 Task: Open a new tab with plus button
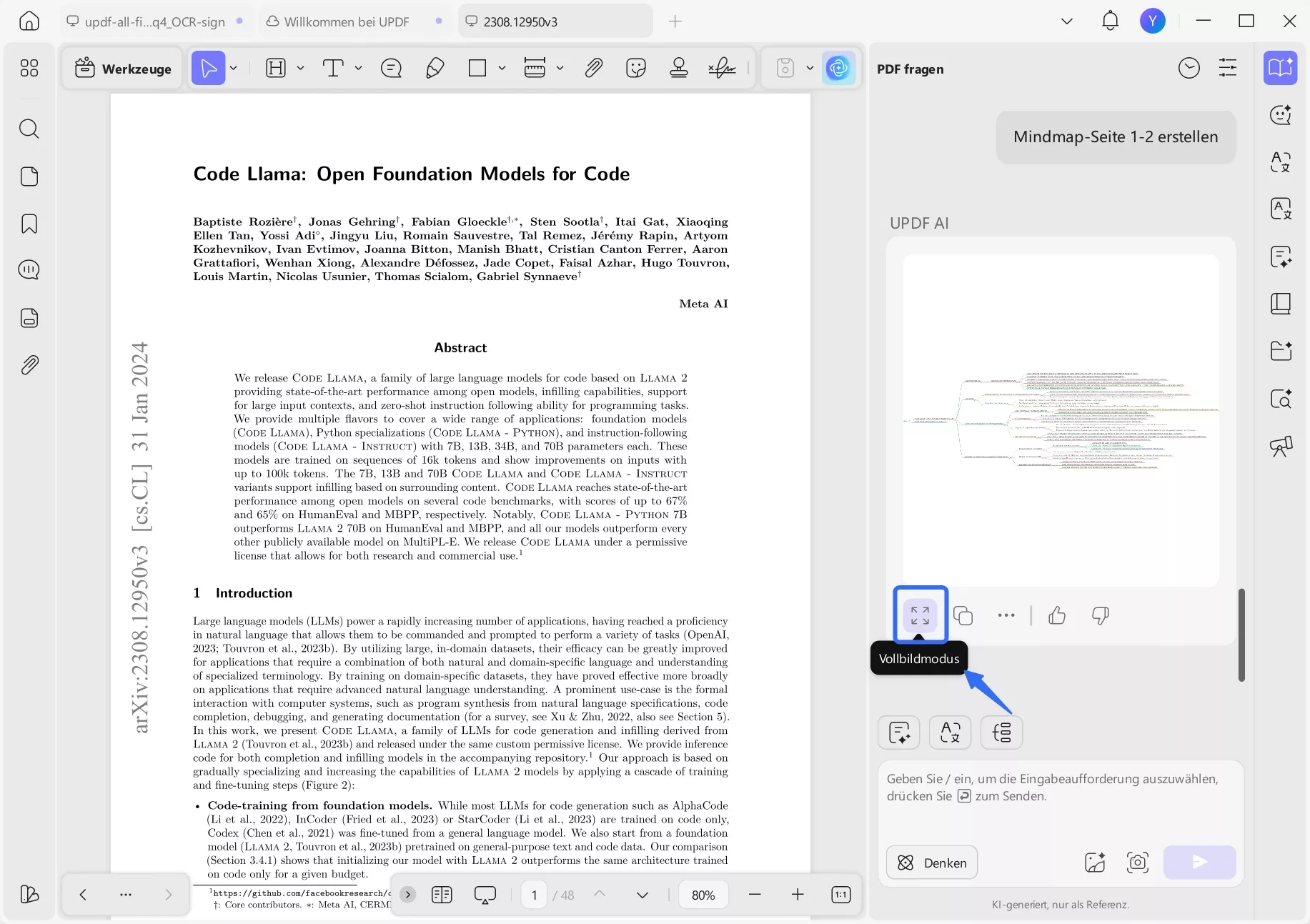(675, 21)
